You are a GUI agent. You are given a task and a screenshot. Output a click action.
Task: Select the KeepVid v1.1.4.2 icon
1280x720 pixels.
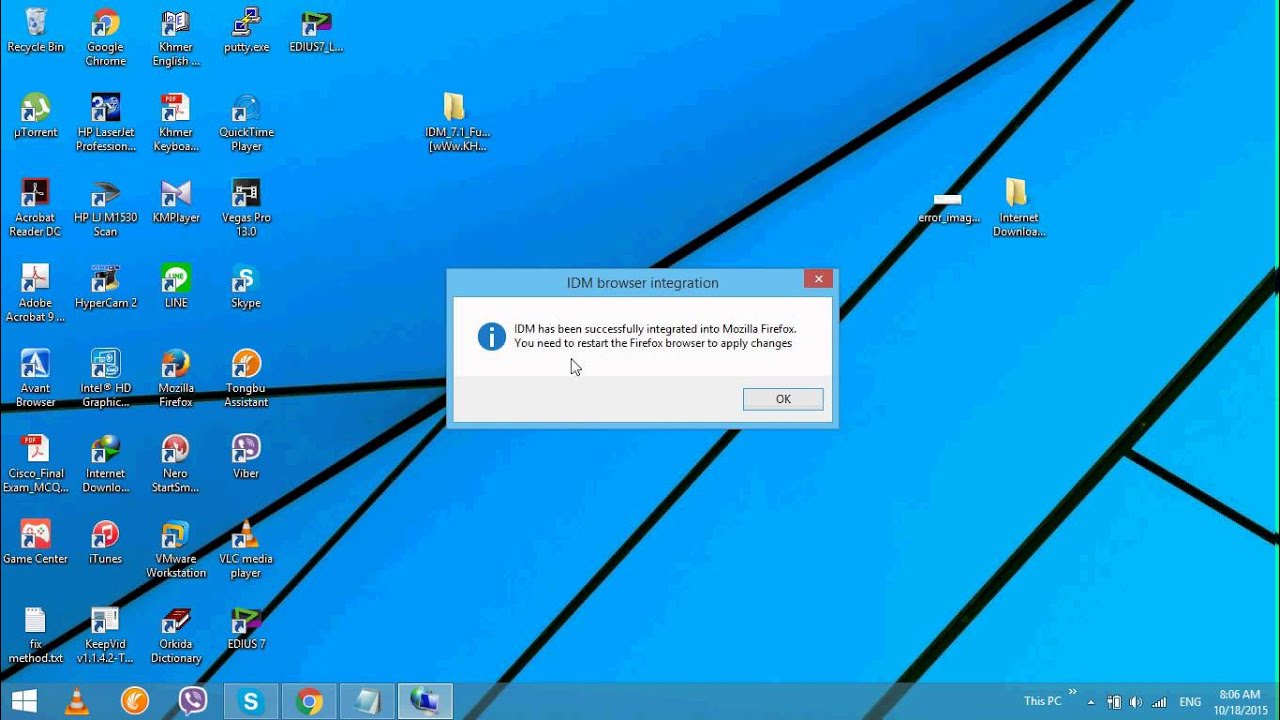(x=105, y=635)
